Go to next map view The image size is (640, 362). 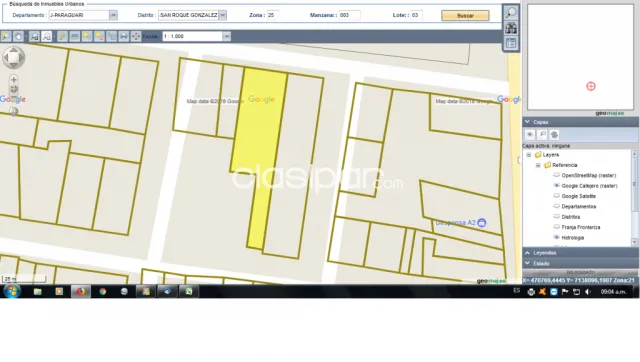click(x=47, y=36)
